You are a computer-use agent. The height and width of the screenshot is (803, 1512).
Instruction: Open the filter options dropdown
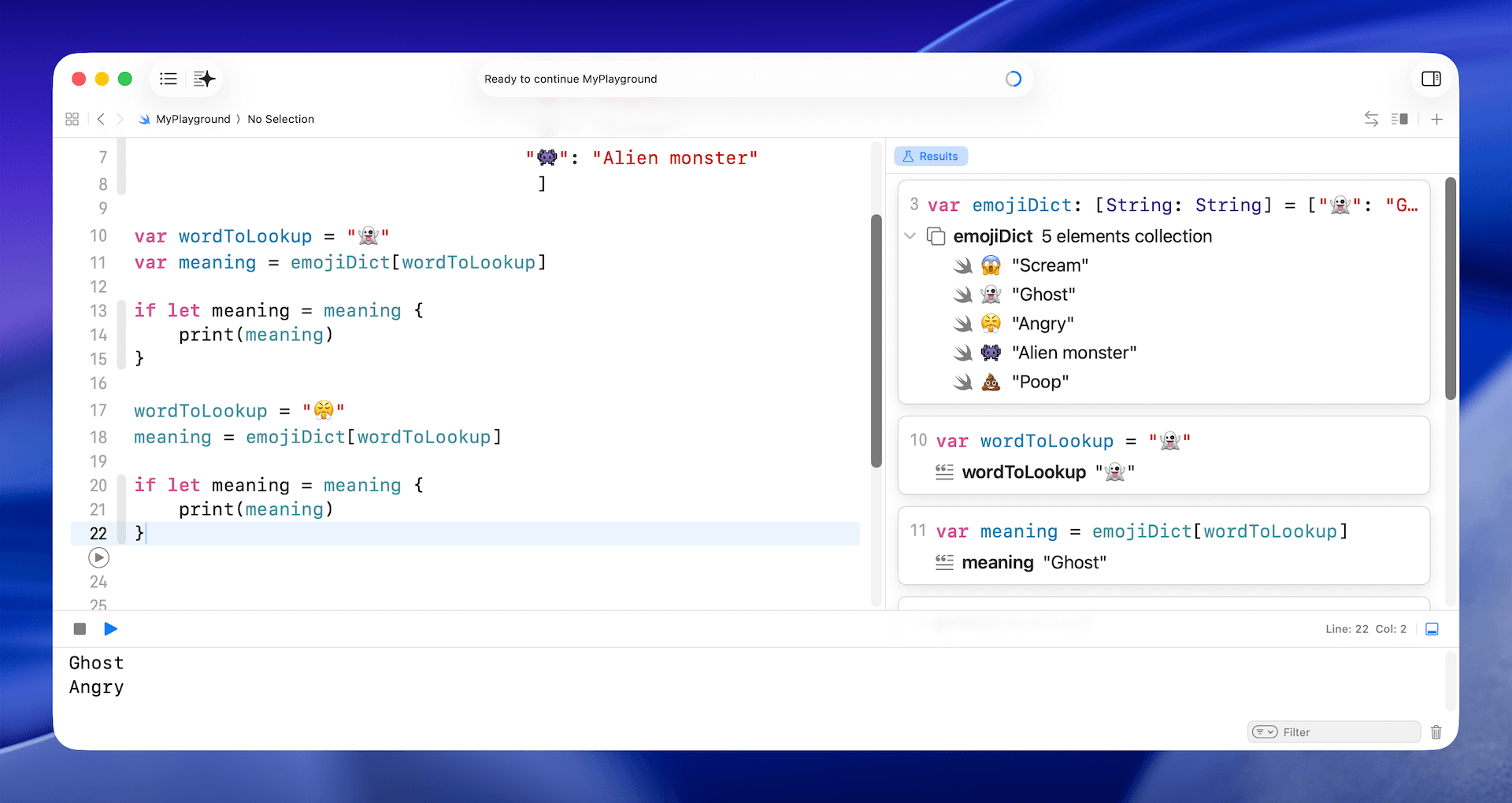click(1265, 732)
